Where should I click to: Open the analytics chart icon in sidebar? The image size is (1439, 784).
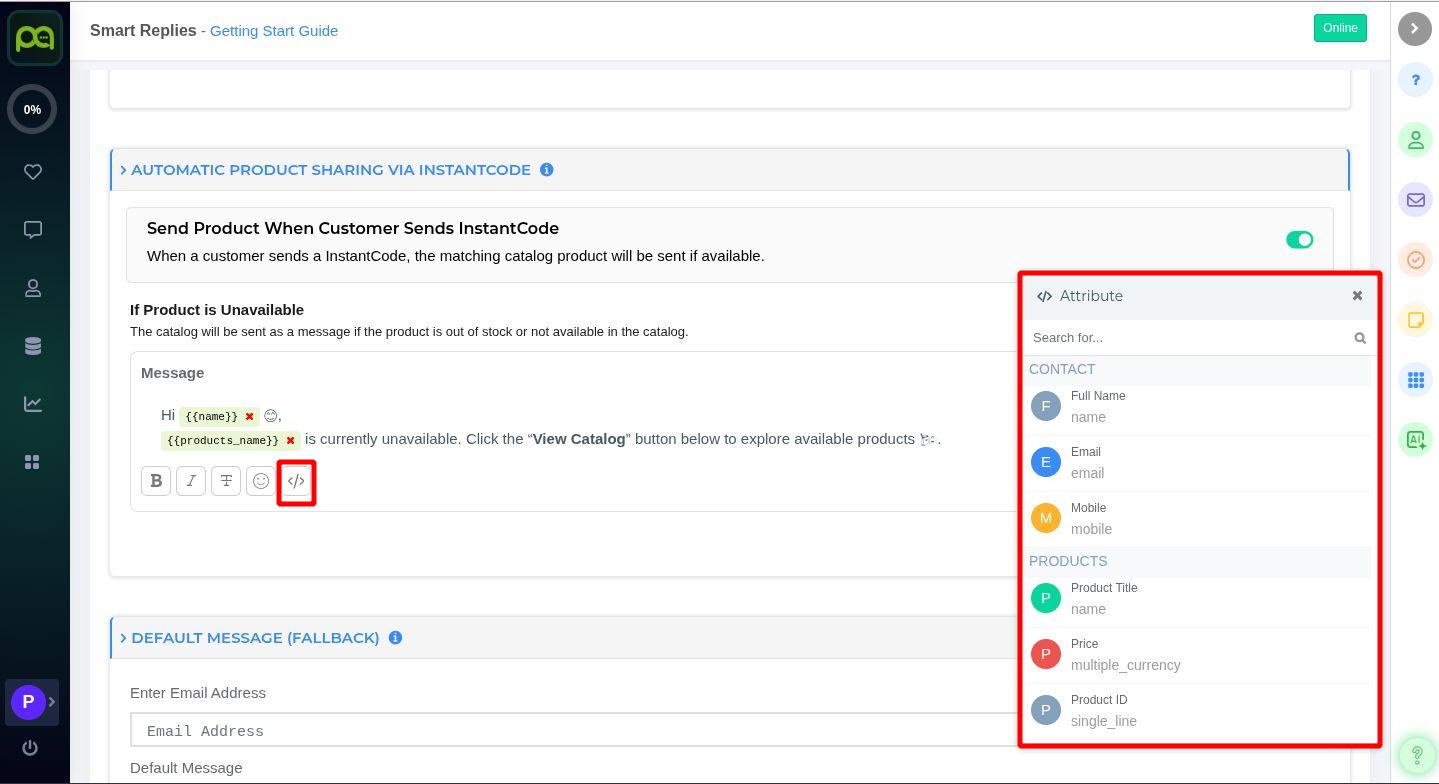[33, 404]
